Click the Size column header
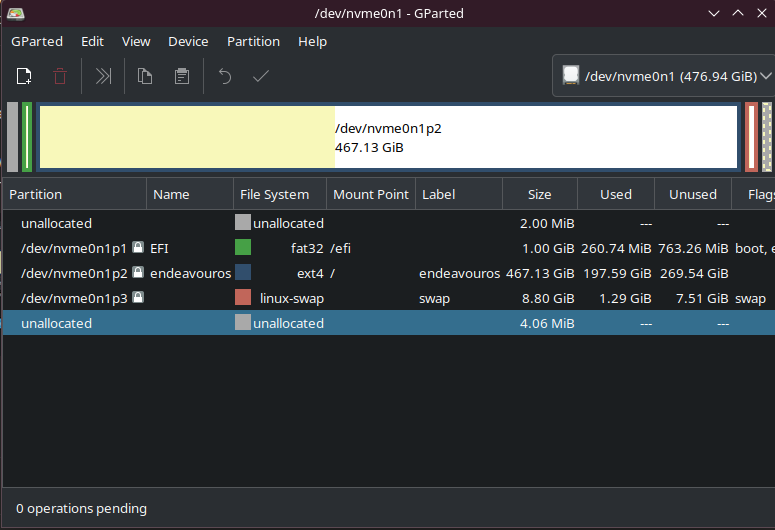Screen dimensions: 775x530 [540, 194]
